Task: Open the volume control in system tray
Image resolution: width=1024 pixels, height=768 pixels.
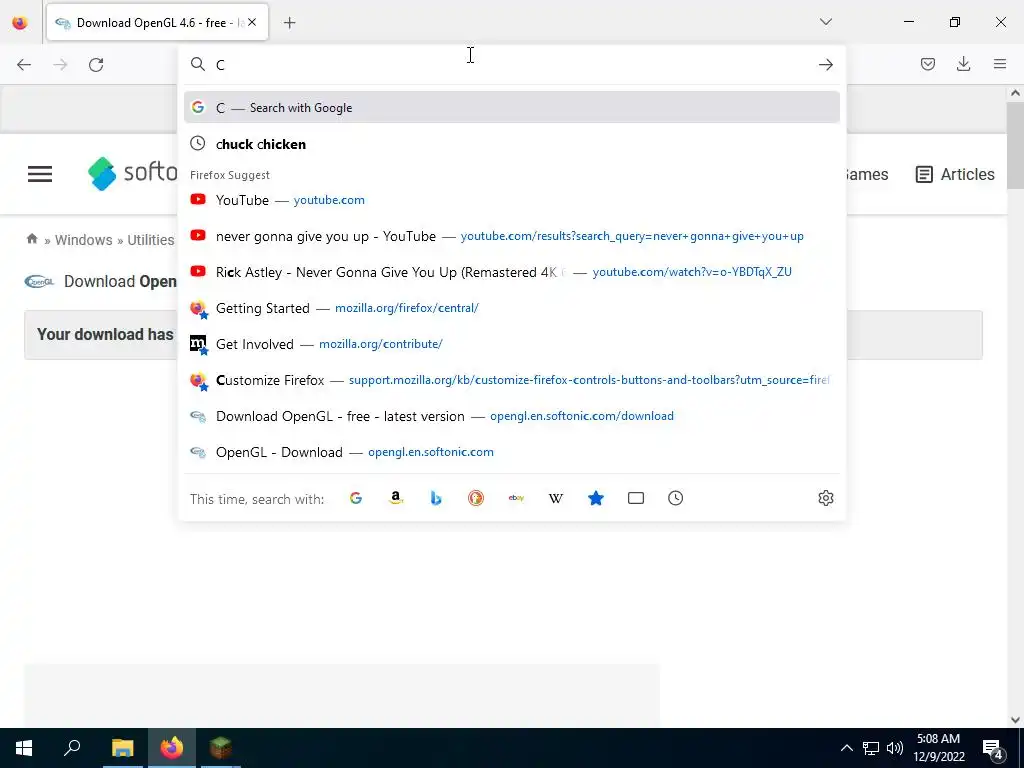Action: point(895,748)
